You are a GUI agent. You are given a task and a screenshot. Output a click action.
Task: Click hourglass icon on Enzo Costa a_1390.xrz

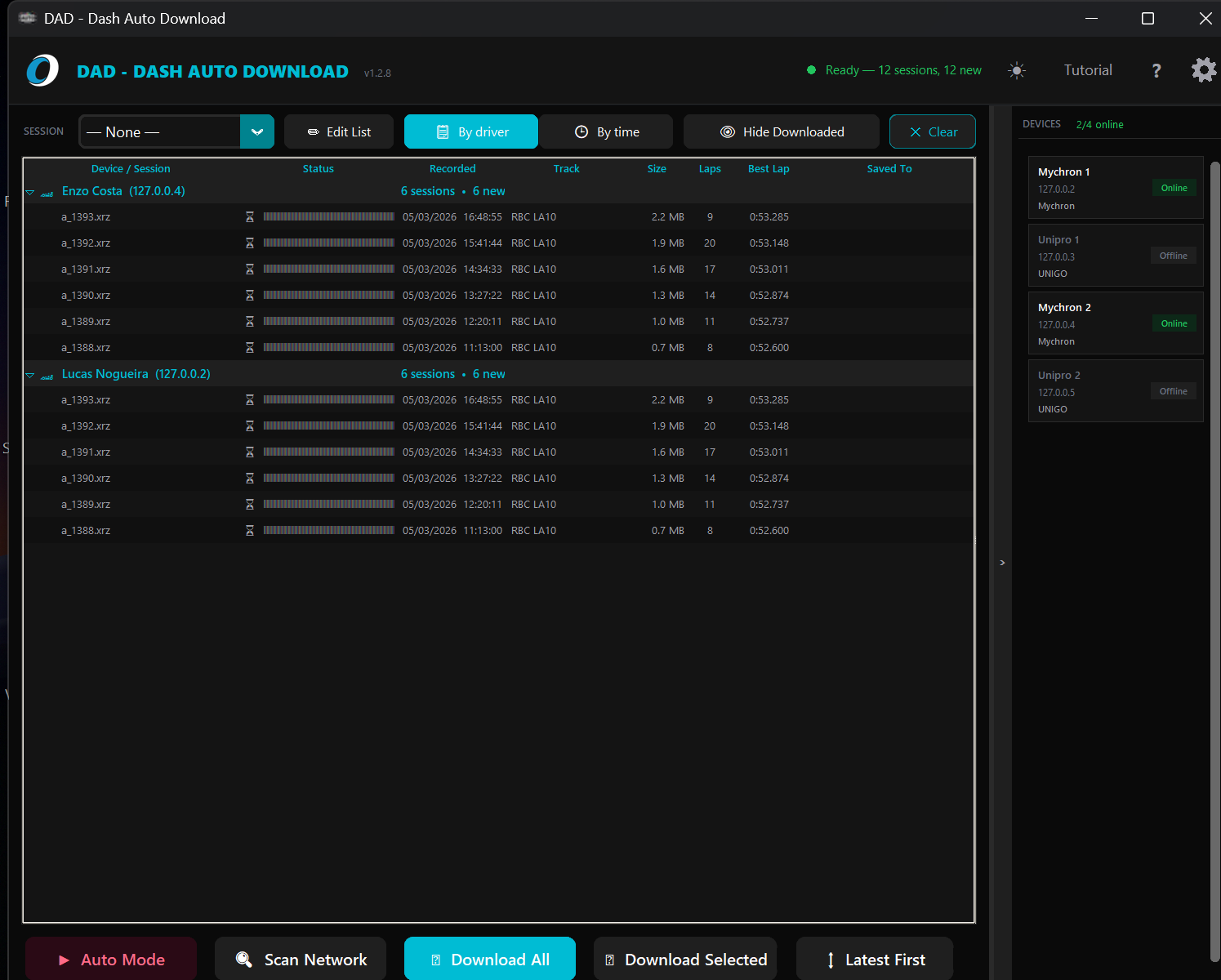click(250, 296)
